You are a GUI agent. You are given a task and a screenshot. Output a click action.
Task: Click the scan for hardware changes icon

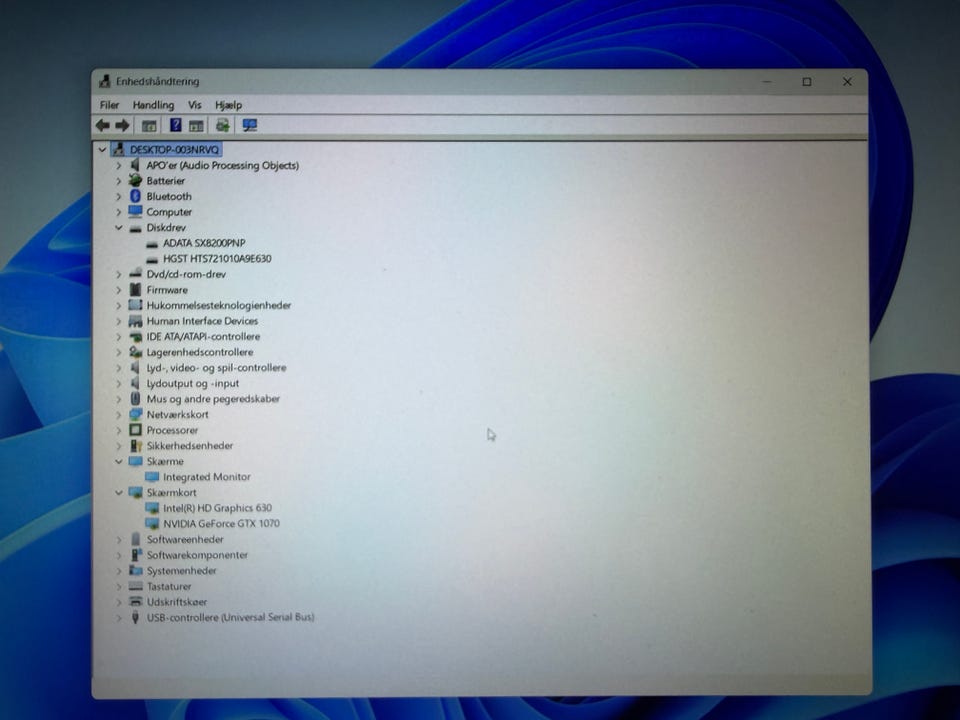pos(250,125)
